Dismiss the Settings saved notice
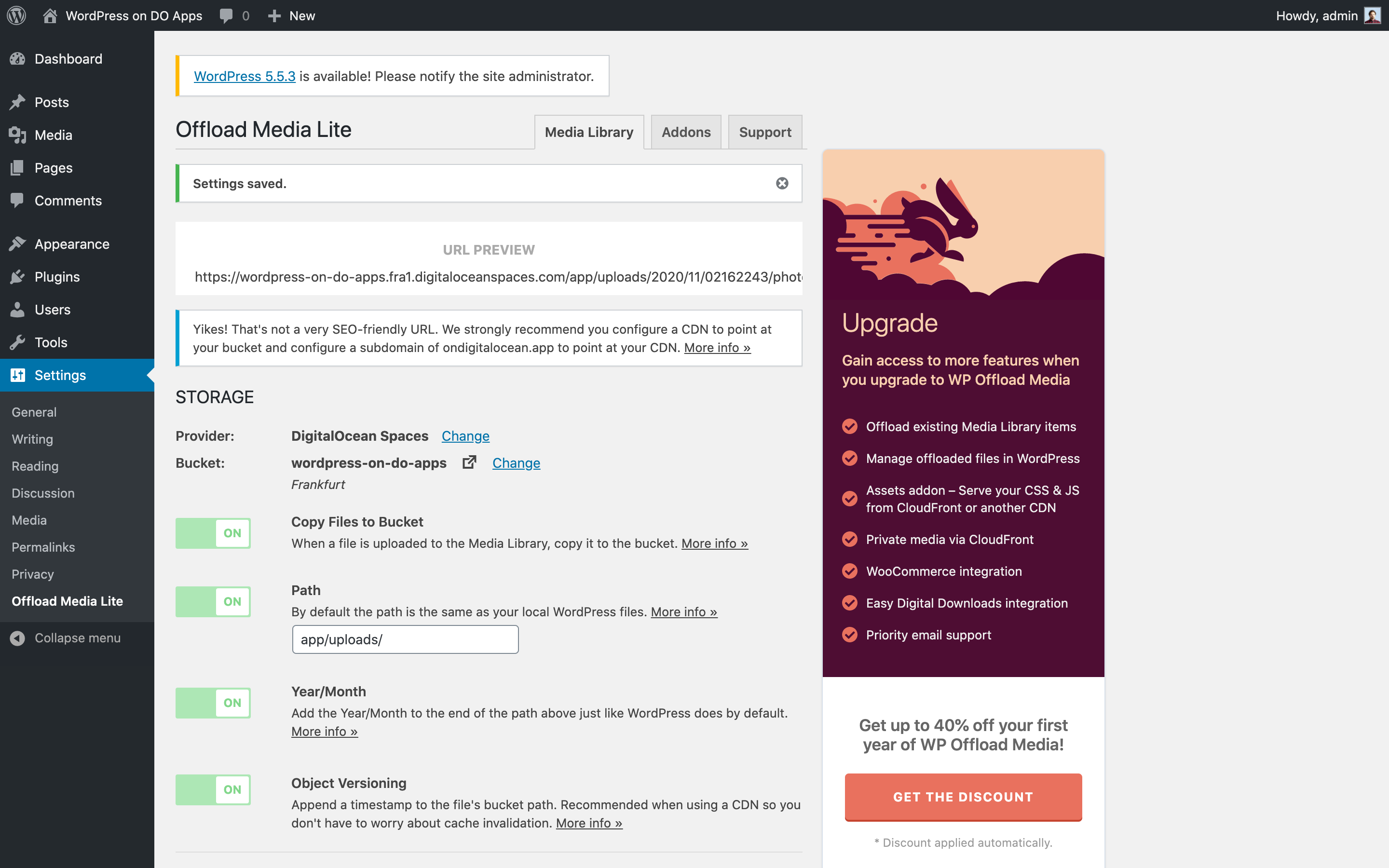Image resolution: width=1389 pixels, height=868 pixels. click(782, 183)
